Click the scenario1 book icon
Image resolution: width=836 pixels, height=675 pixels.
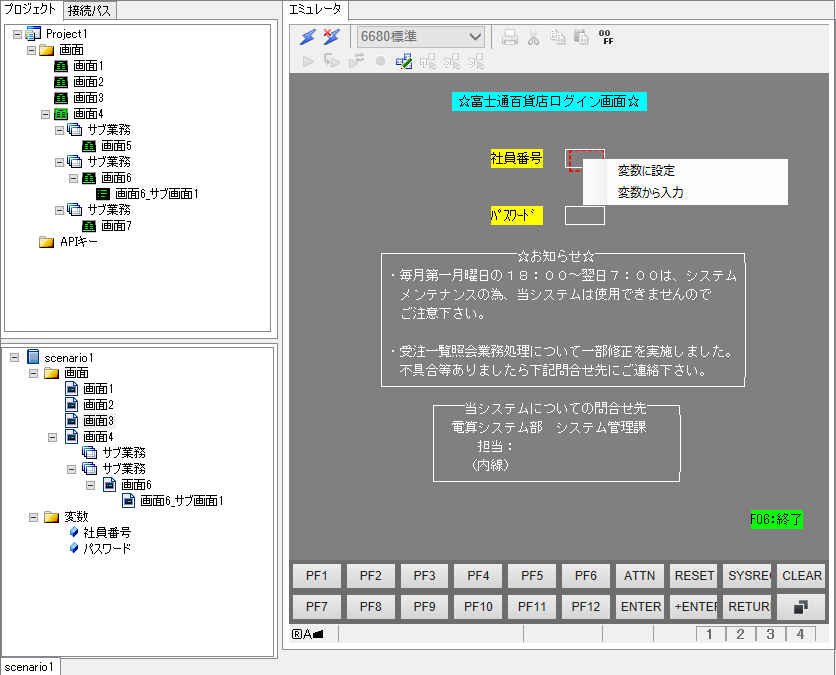point(33,357)
